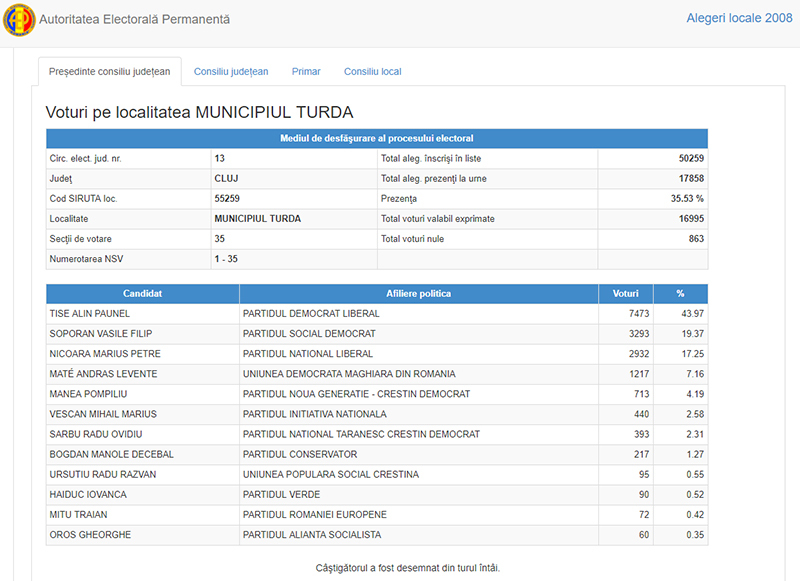This screenshot has width=800, height=581.
Task: Click the 17858 voters present value
Action: click(691, 179)
